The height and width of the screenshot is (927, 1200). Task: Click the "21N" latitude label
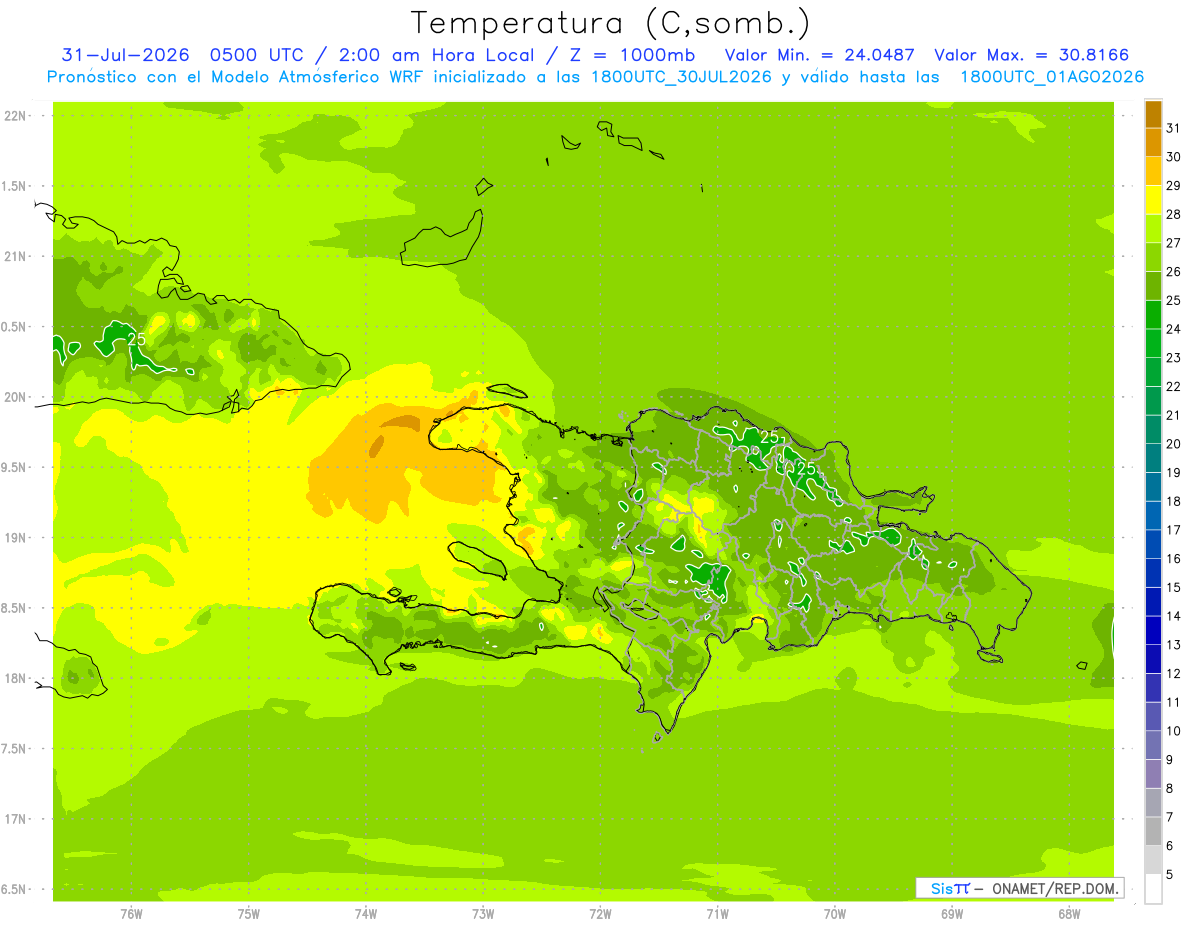point(15,257)
